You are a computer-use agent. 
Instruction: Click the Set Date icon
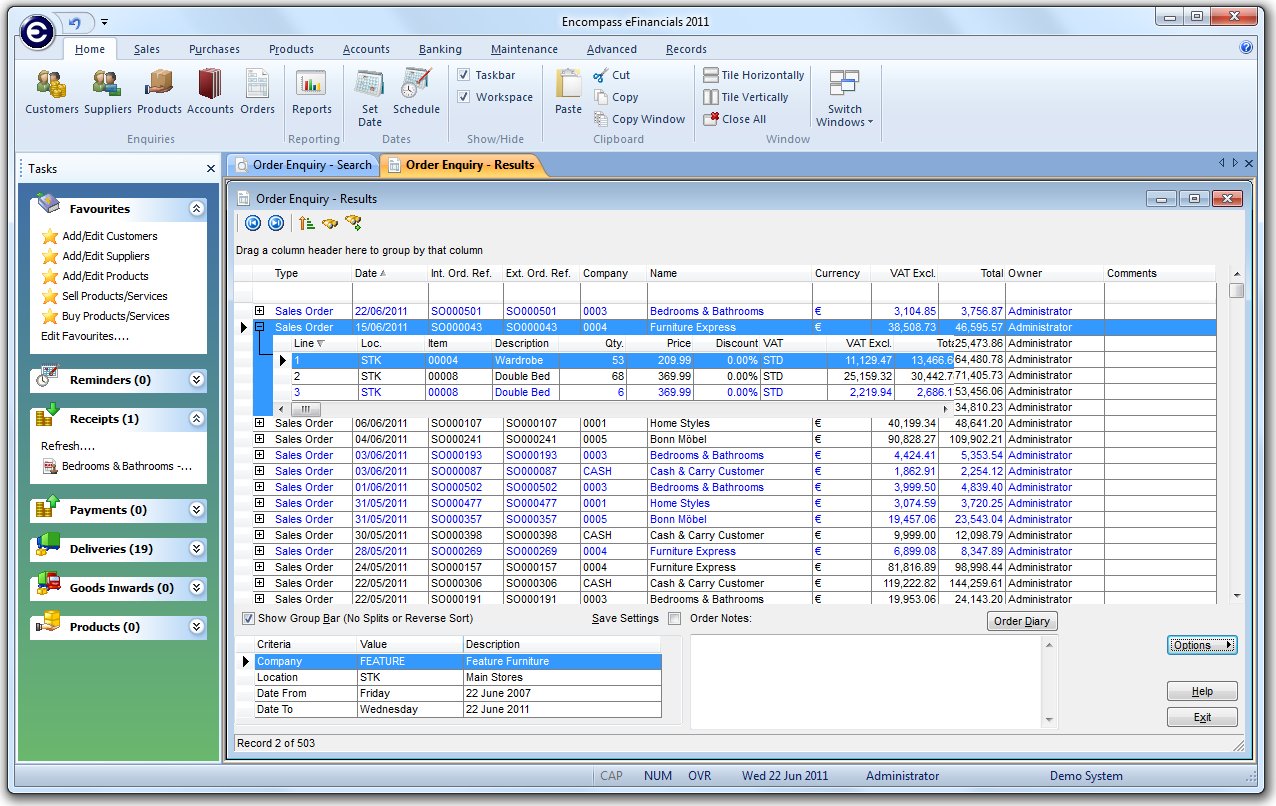coord(370,97)
